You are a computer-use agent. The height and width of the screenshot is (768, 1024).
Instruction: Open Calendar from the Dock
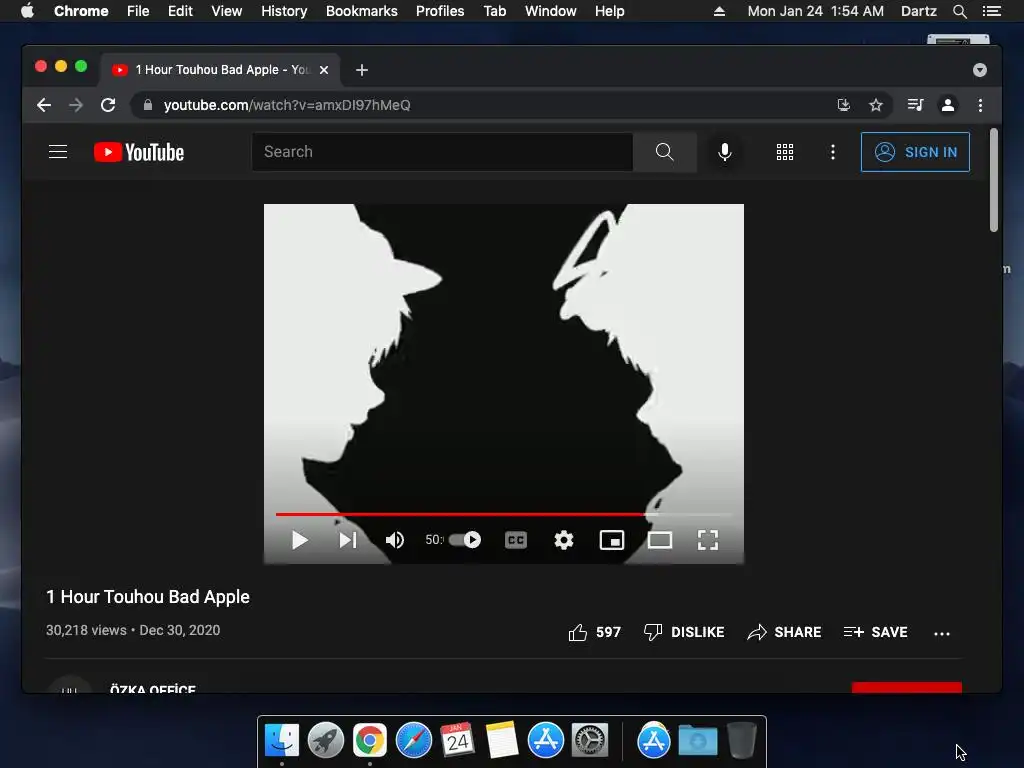(458, 741)
